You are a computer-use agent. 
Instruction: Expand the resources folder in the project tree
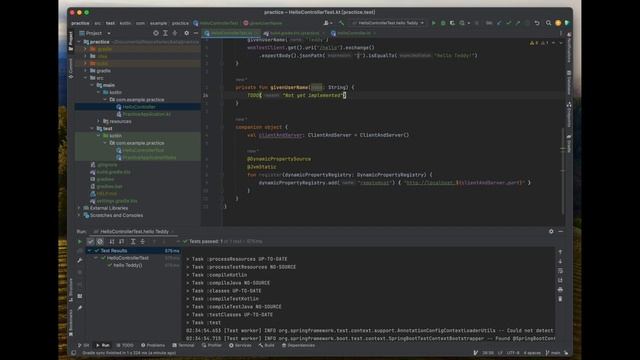tap(98, 121)
